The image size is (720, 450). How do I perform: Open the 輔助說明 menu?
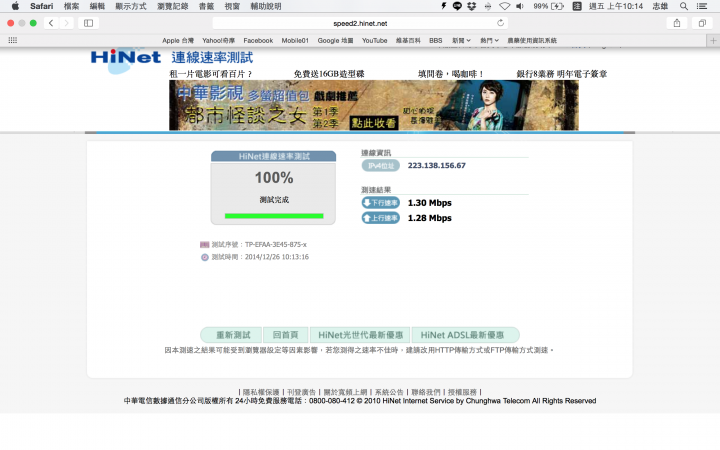266,6
